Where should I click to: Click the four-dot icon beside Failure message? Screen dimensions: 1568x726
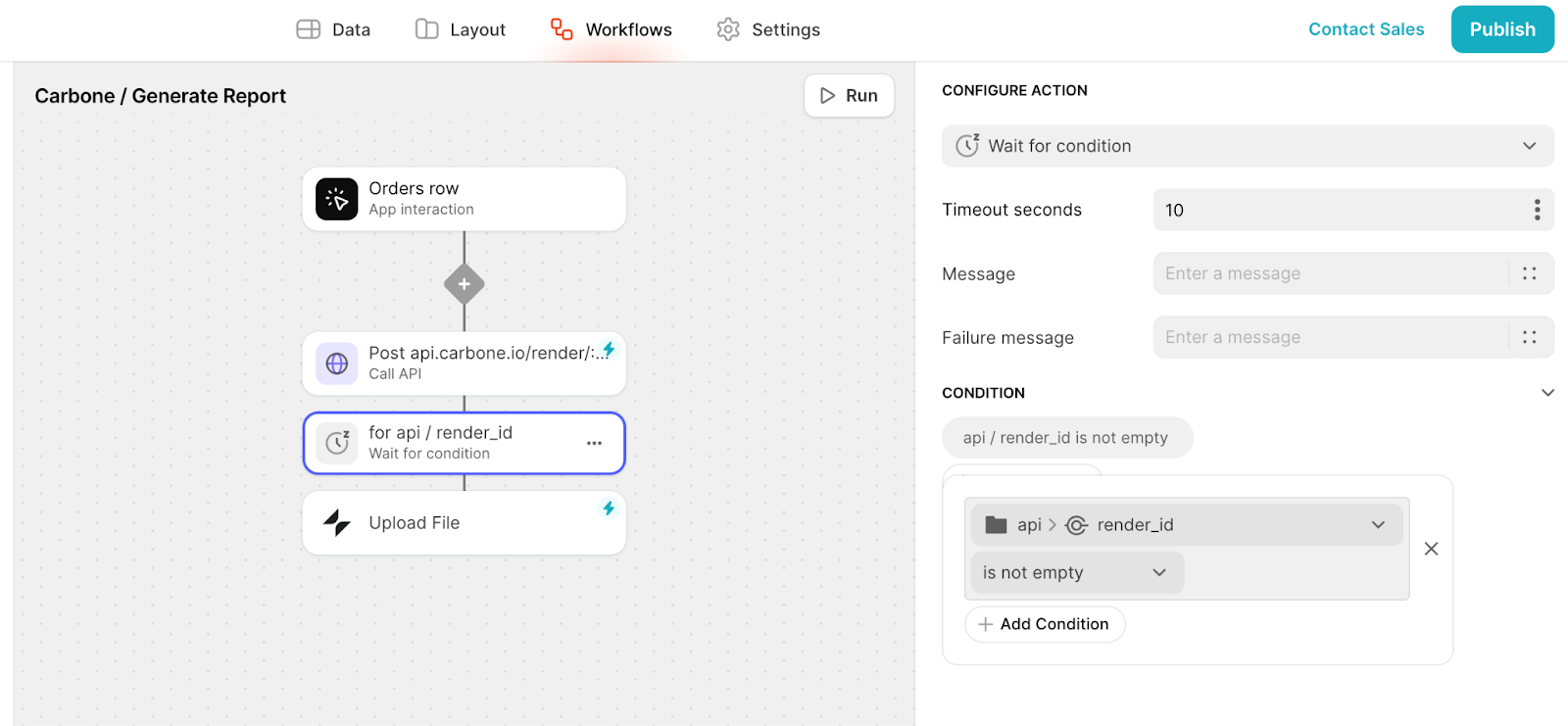1529,337
